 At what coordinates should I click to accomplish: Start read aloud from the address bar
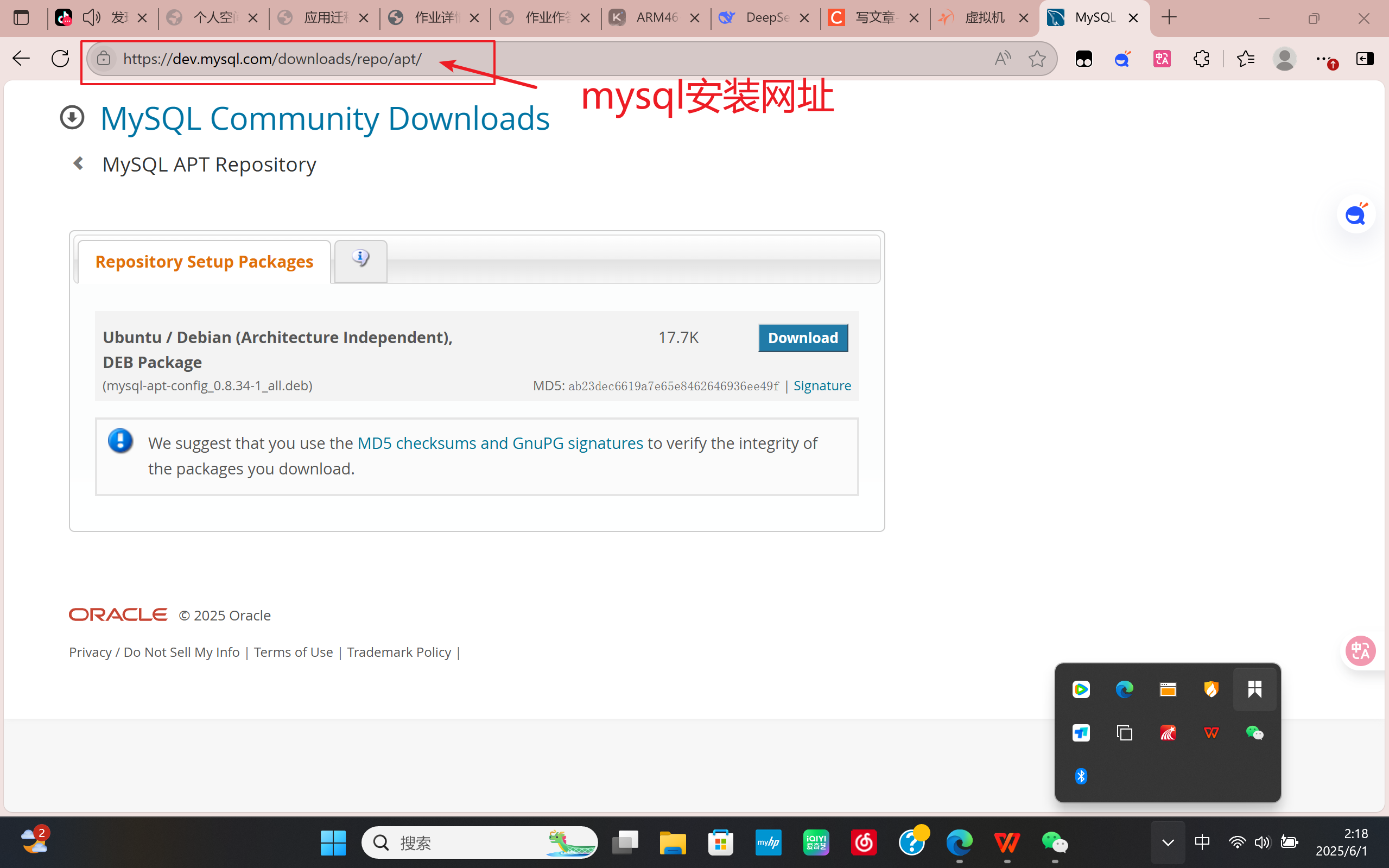[1002, 59]
